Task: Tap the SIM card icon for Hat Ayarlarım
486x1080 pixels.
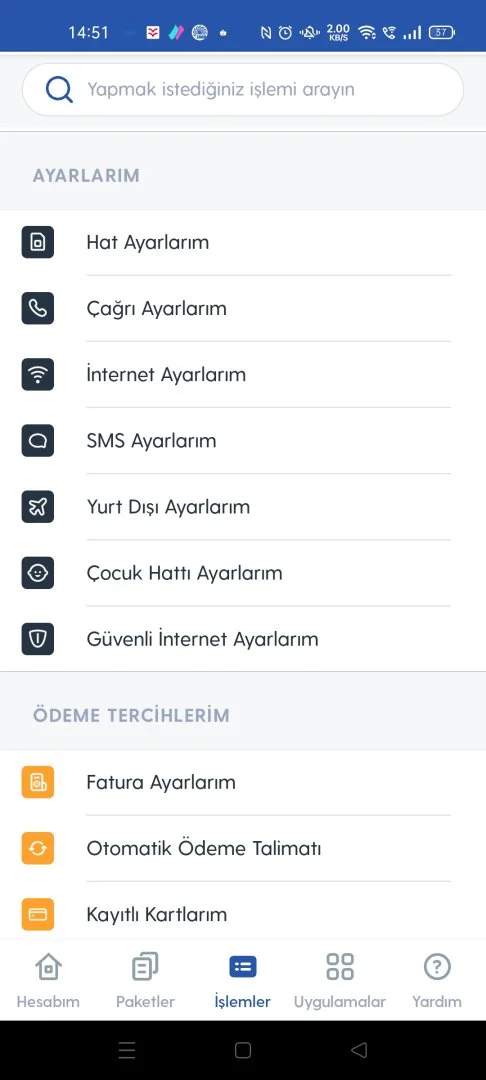Action: point(38,242)
